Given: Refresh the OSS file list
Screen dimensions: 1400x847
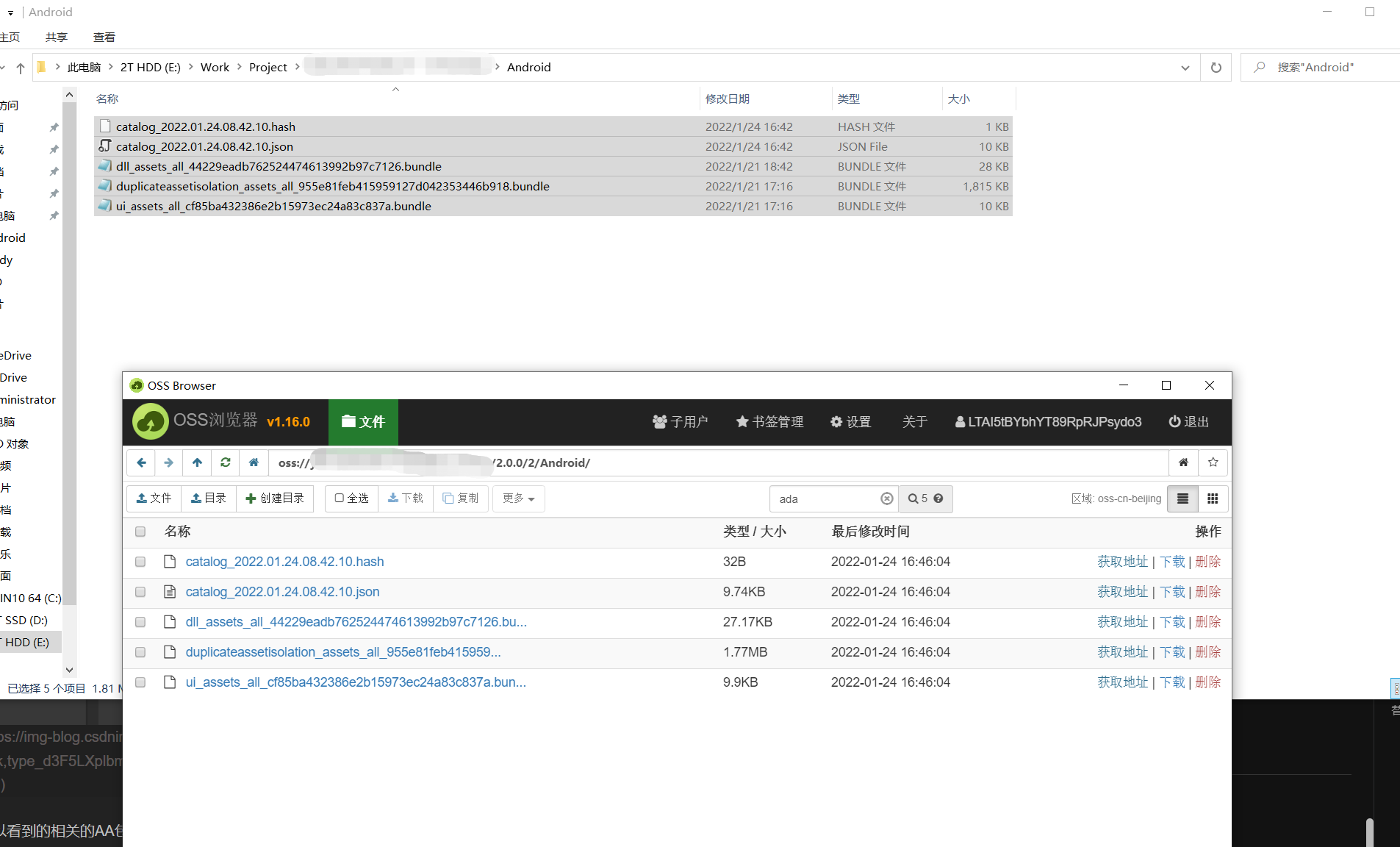Looking at the screenshot, I should [x=225, y=462].
